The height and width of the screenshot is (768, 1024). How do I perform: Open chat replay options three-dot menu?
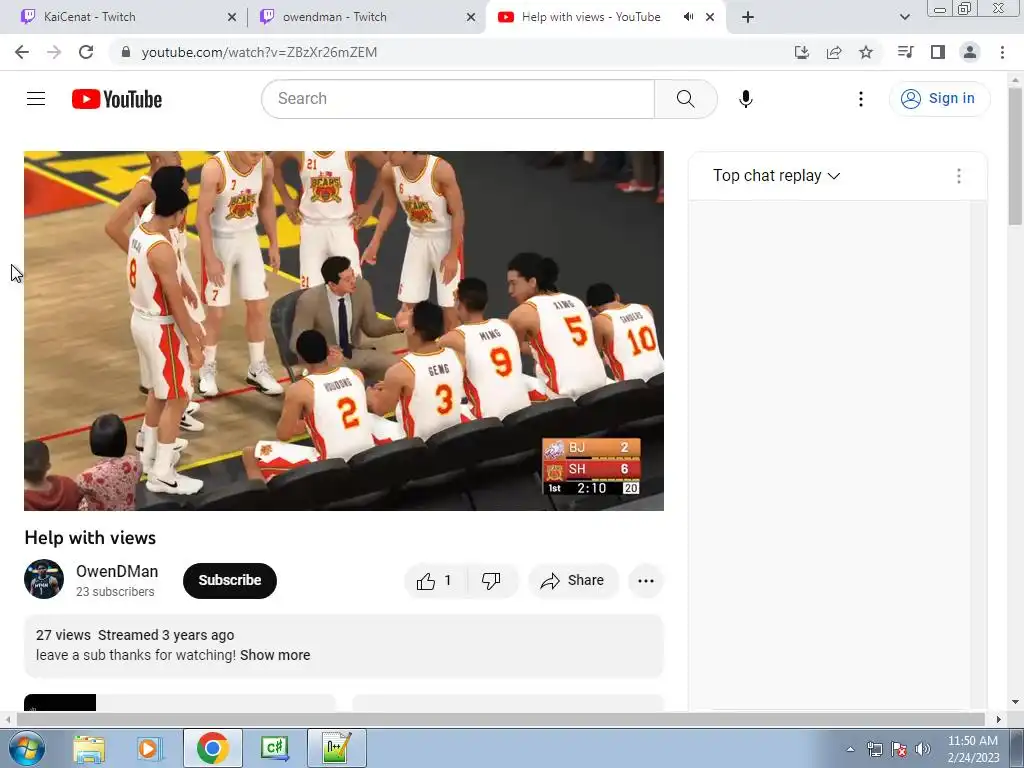pyautogui.click(x=959, y=176)
